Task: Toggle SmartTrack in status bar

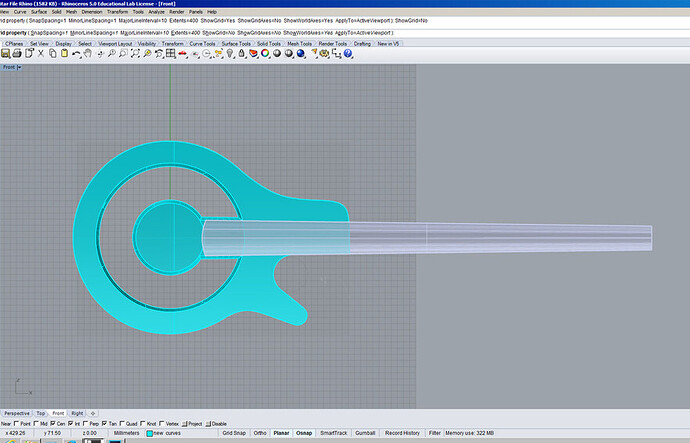Action: 334,433
